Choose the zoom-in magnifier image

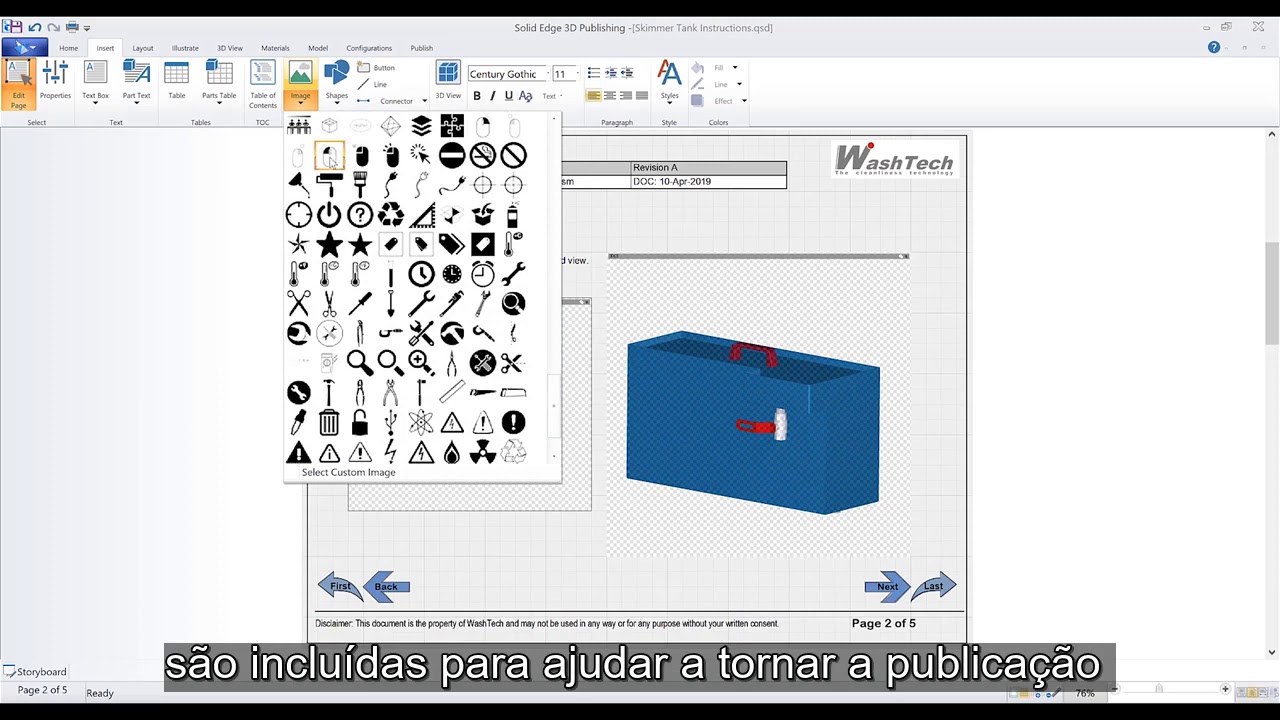(421, 362)
